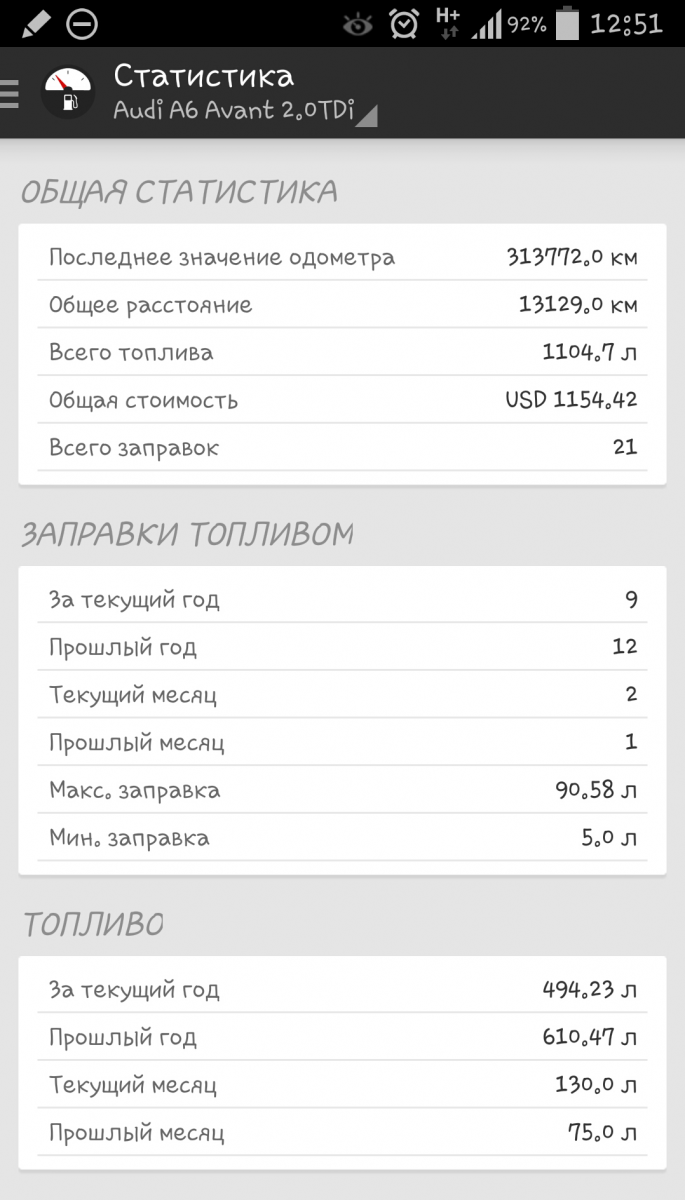Tap the eye Smart Stay status icon
This screenshot has width=685, height=1200.
click(357, 24)
